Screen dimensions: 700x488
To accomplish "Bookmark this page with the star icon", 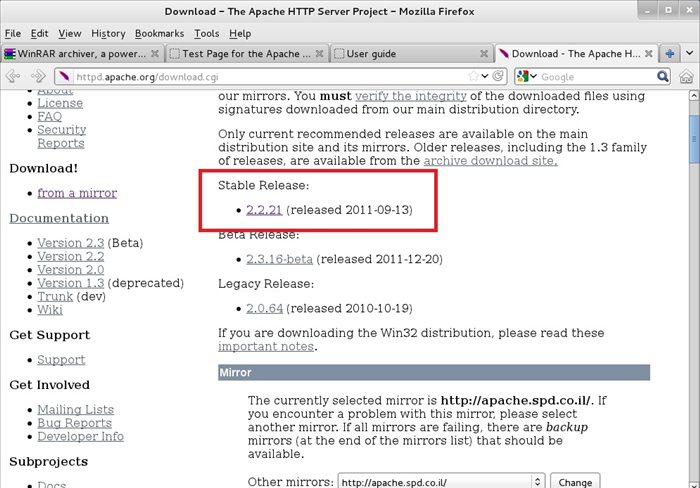I will coord(473,76).
